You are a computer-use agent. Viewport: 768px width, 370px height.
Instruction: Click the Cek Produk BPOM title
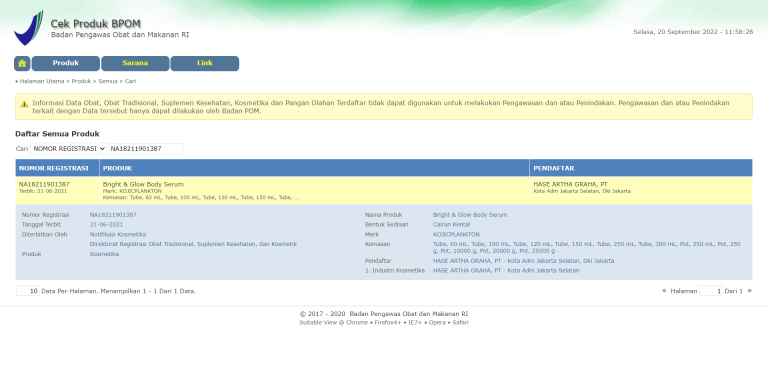pos(96,24)
